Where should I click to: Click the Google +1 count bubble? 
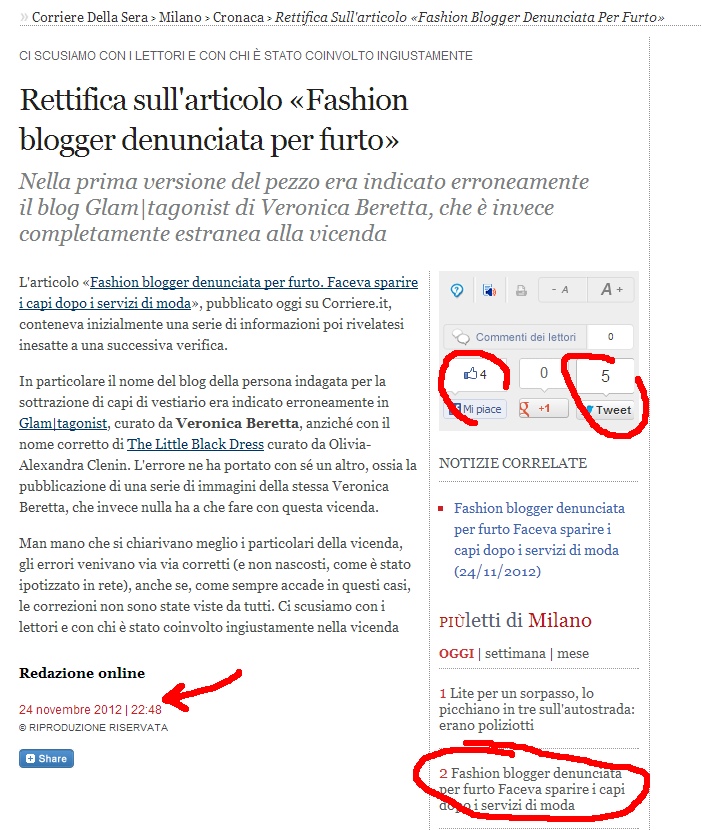(x=544, y=373)
